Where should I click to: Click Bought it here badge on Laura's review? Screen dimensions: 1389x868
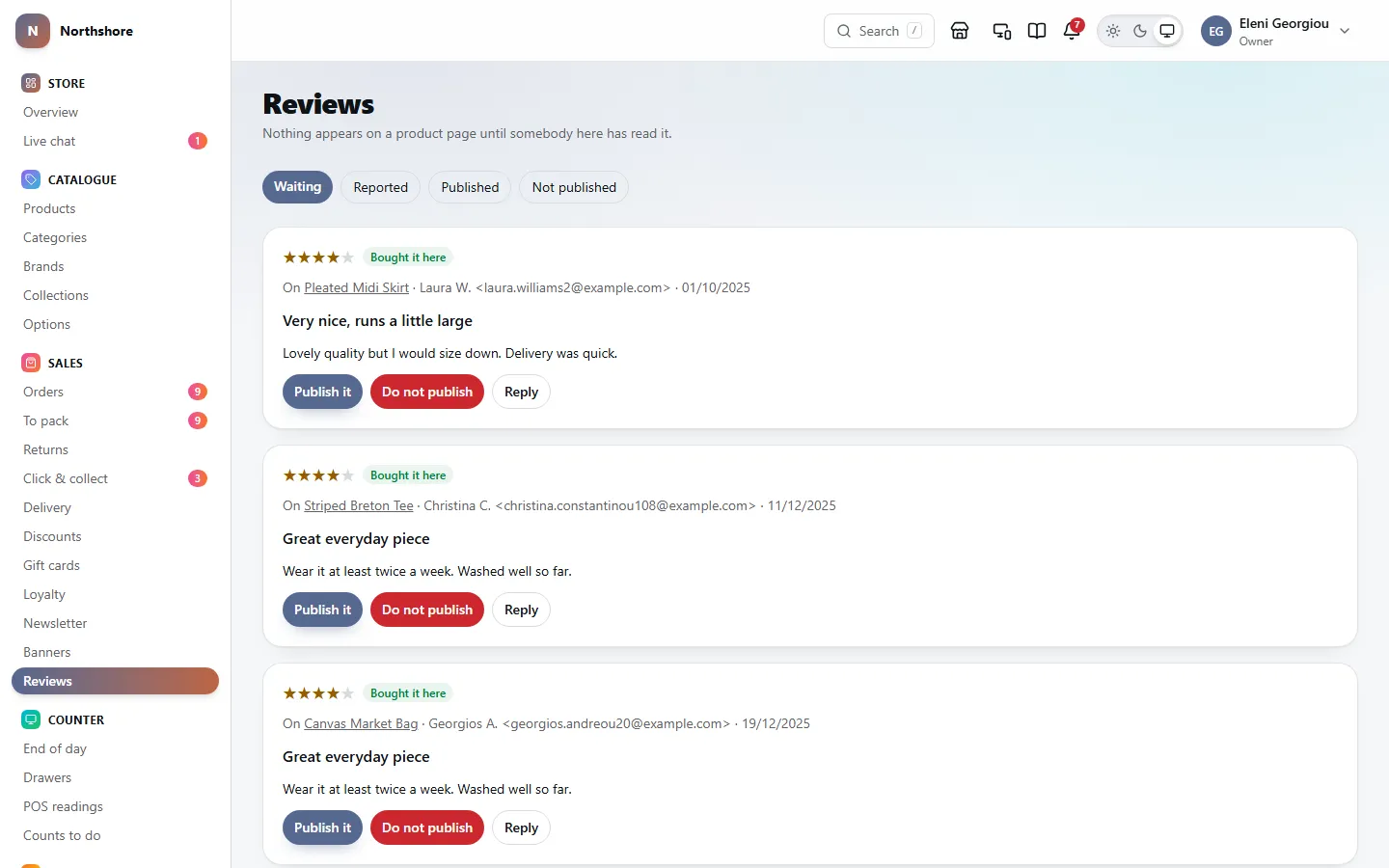pyautogui.click(x=408, y=258)
